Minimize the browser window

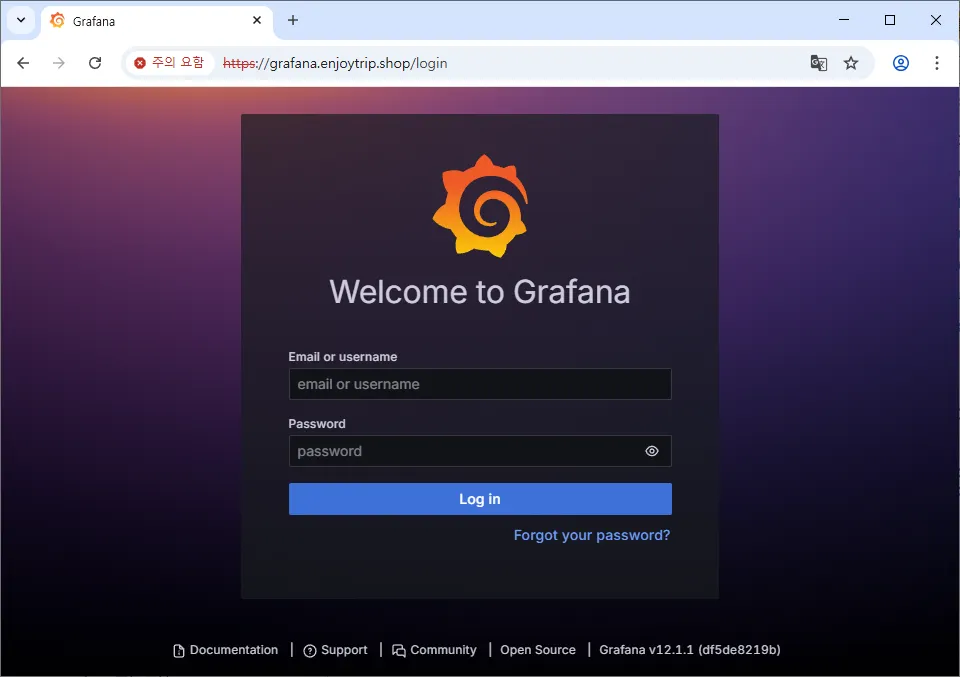click(844, 20)
